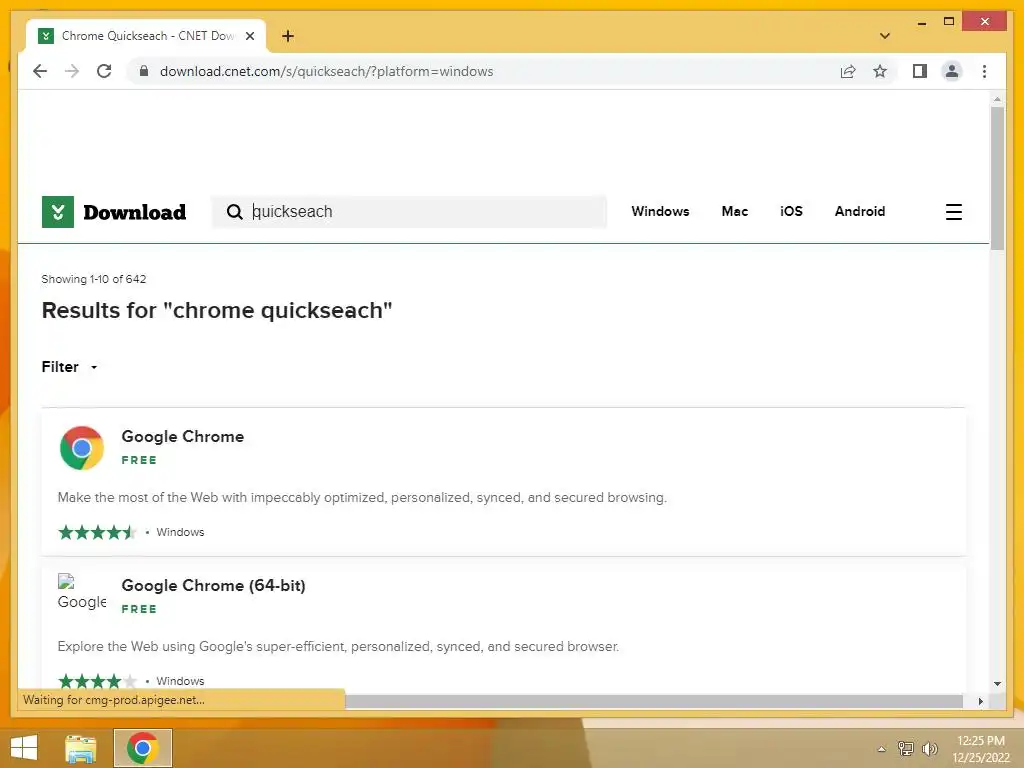Image resolution: width=1024 pixels, height=768 pixels.
Task: Bookmark this page with the star icon
Action: (880, 71)
